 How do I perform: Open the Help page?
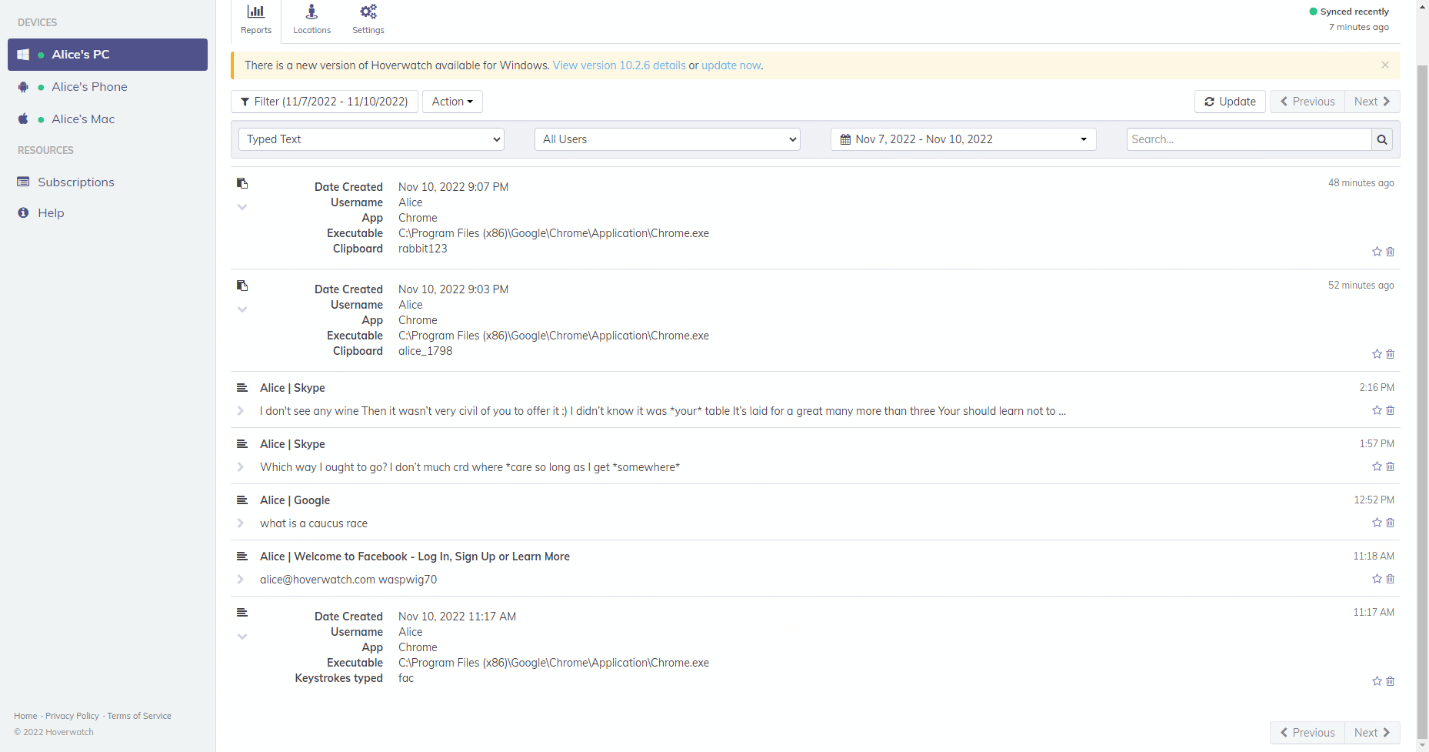[x=51, y=213]
